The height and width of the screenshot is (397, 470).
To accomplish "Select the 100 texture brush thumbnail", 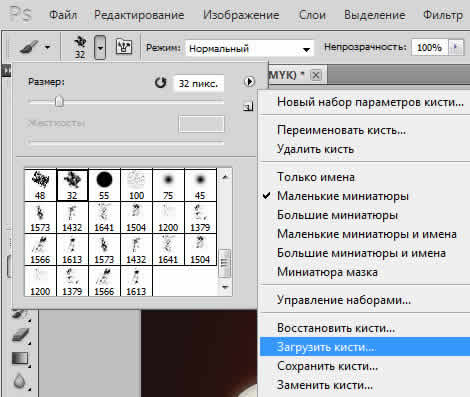I will click(136, 185).
